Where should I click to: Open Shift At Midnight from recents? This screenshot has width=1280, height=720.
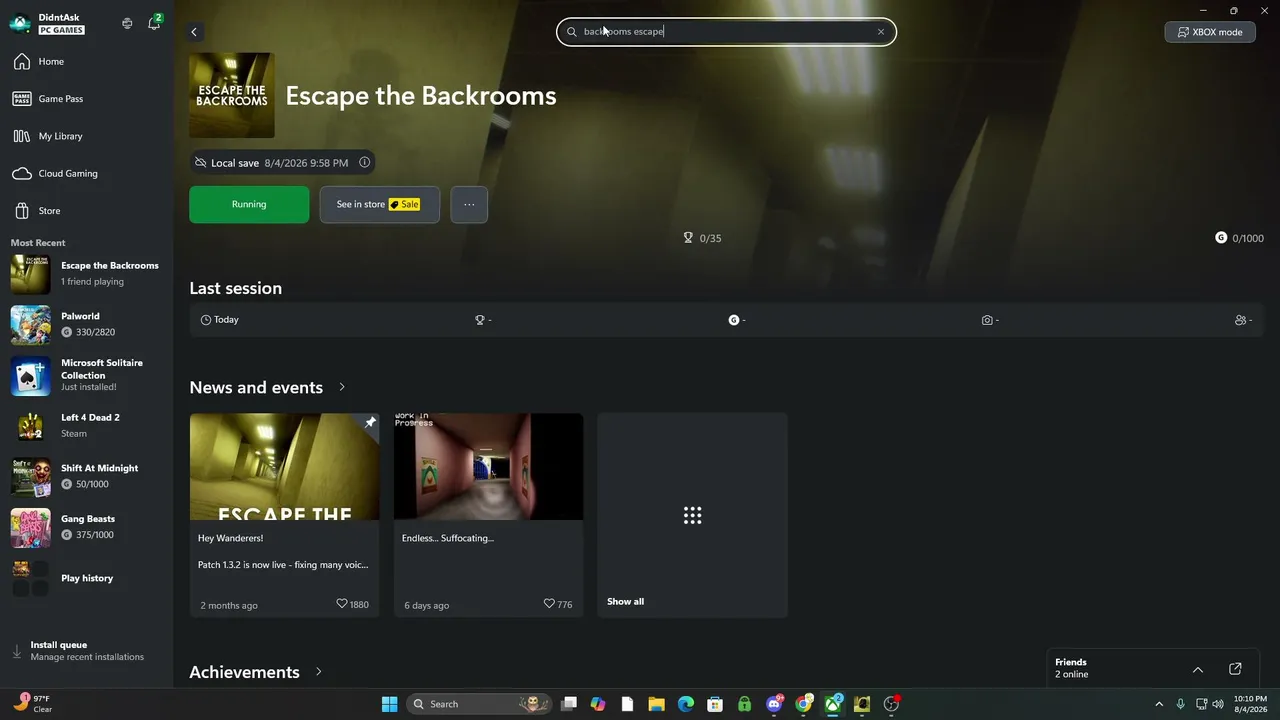click(x=86, y=476)
